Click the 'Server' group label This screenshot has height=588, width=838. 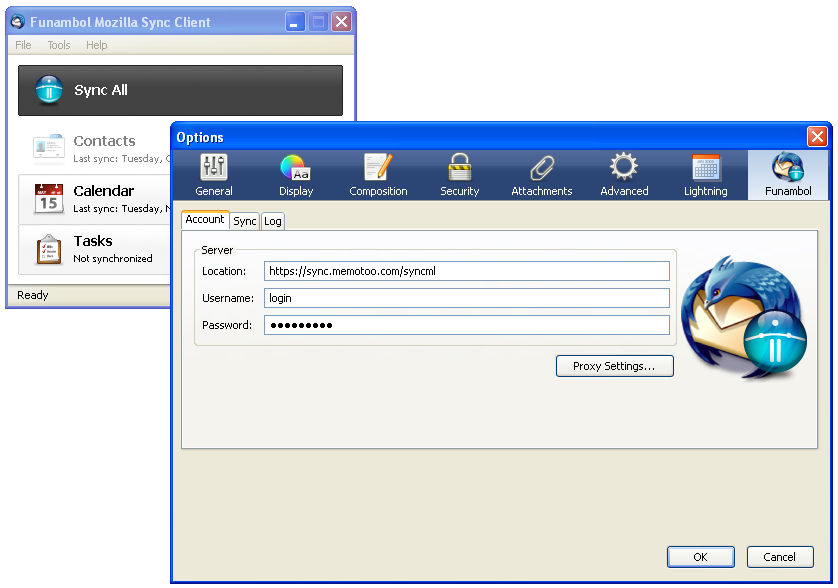click(217, 250)
